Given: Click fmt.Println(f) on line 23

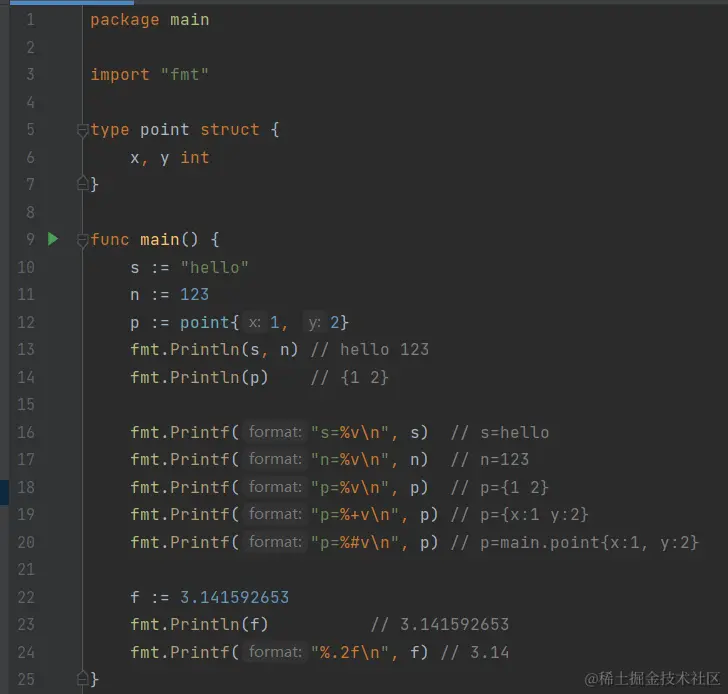Looking at the screenshot, I should click(199, 624).
